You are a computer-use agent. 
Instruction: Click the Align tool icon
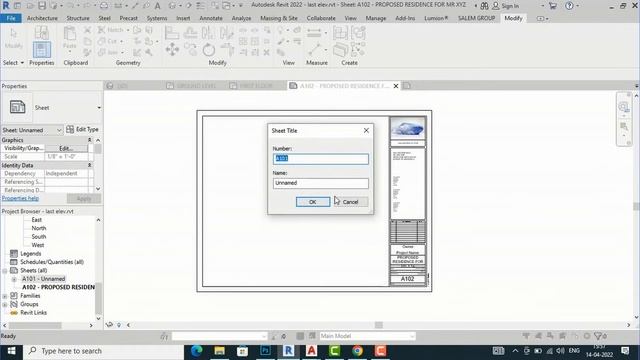(172, 33)
